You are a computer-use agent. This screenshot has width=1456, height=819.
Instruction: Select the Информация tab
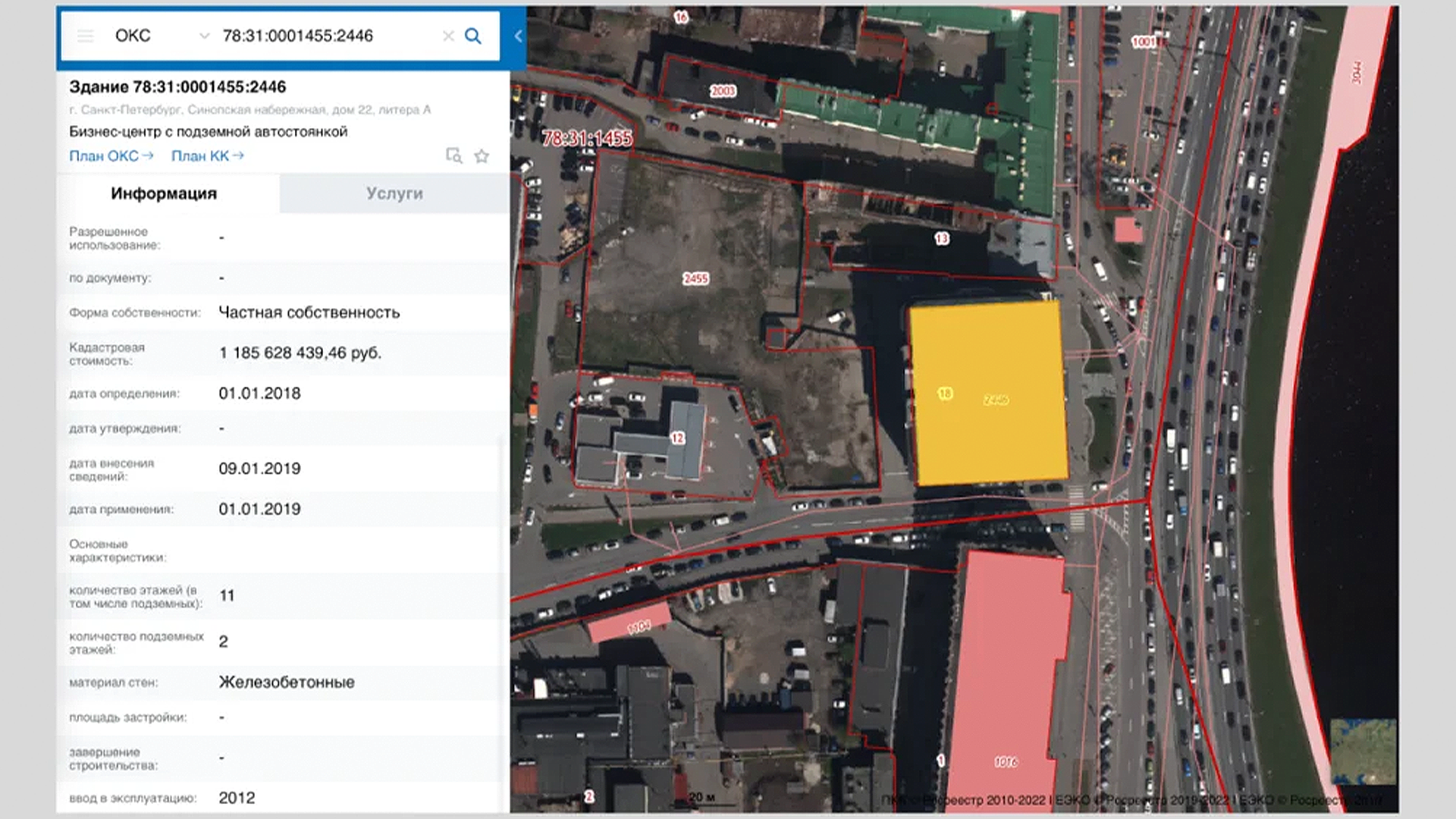[x=164, y=193]
